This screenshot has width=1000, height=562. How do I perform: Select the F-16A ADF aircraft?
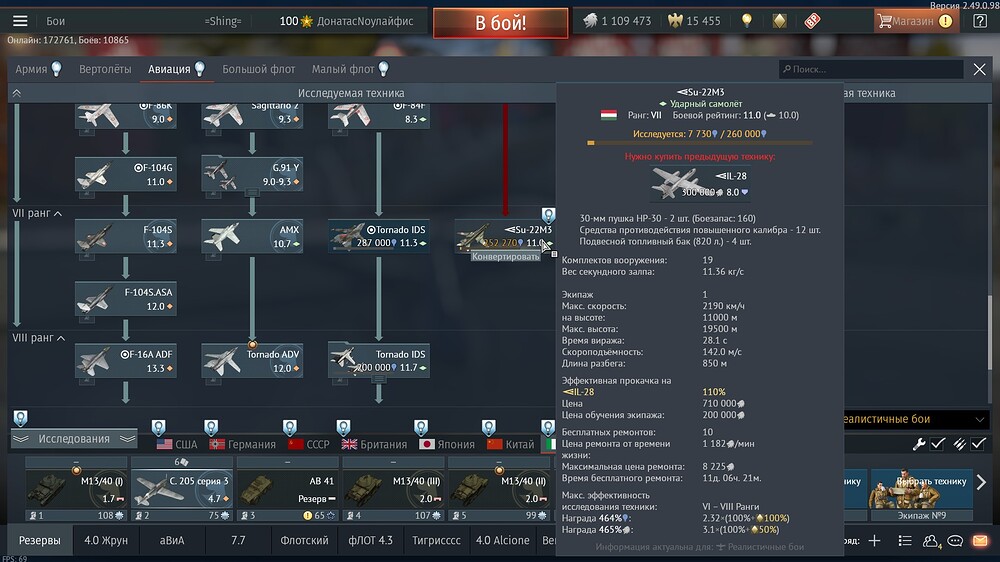(125, 361)
